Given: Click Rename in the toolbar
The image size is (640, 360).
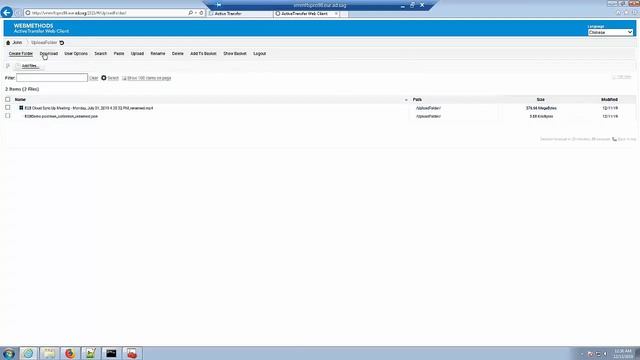Looking at the screenshot, I should 158,53.
